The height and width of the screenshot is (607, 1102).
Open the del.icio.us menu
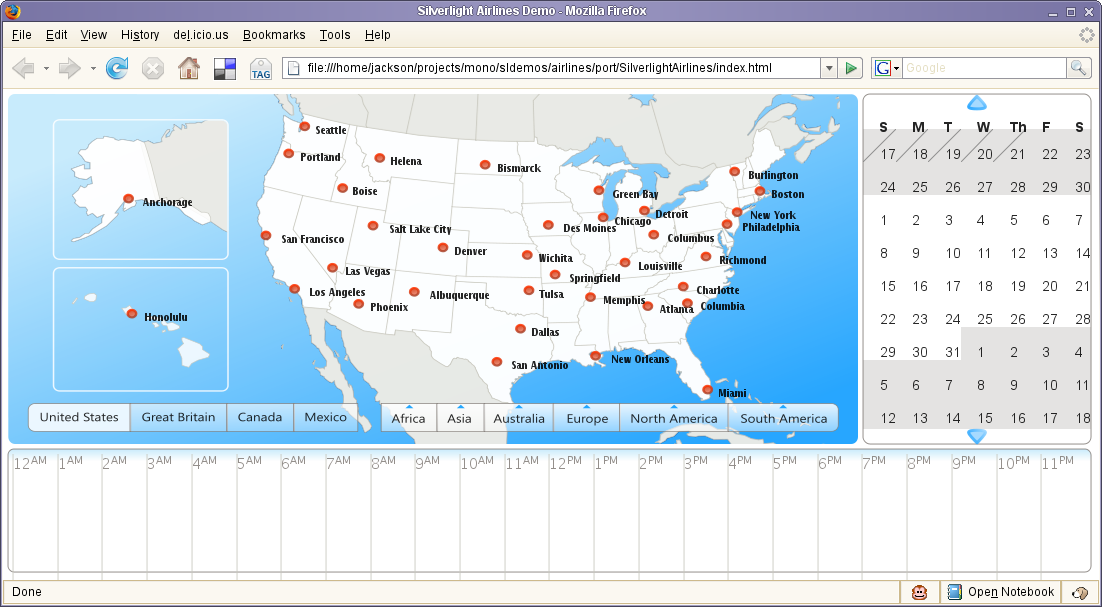[201, 34]
